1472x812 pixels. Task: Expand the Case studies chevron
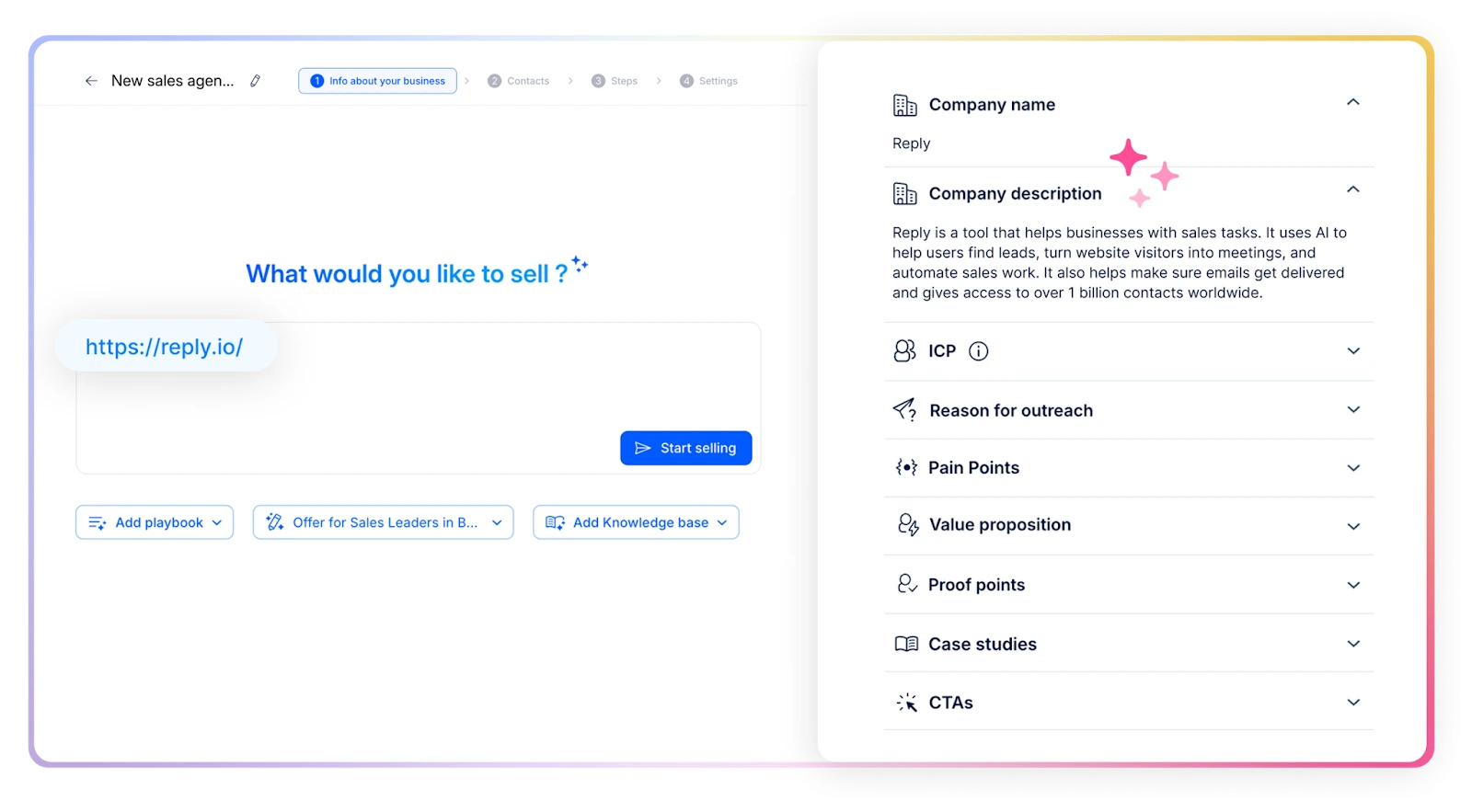pos(1353,644)
